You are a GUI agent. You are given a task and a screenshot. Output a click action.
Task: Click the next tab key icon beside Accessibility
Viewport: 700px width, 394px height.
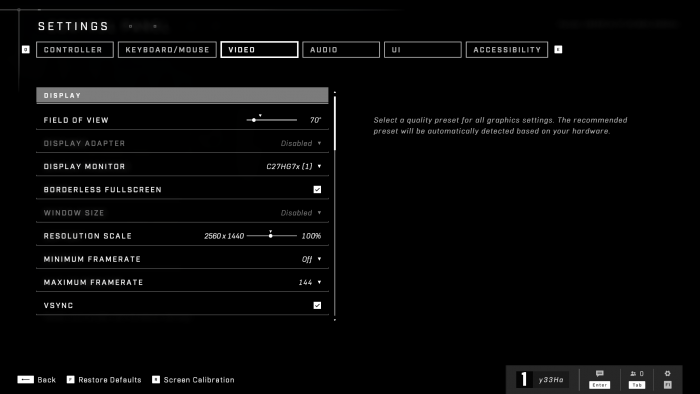[x=558, y=50]
